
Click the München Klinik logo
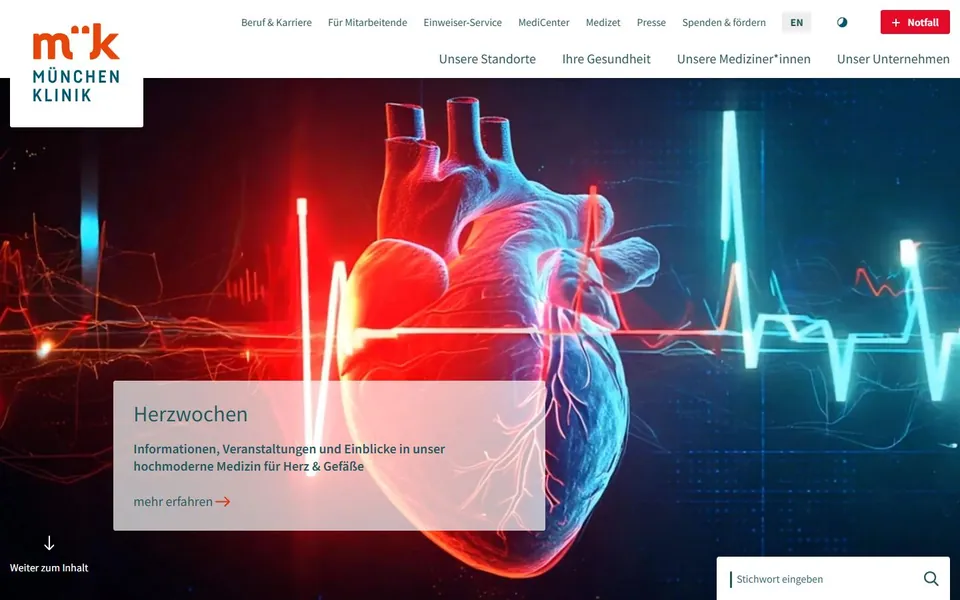(x=76, y=63)
